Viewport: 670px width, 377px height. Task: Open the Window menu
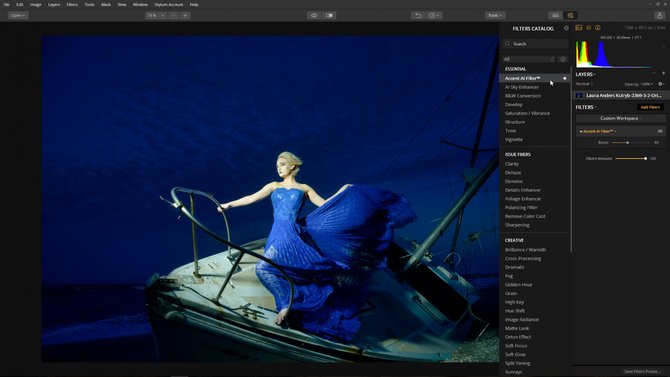tap(140, 4)
